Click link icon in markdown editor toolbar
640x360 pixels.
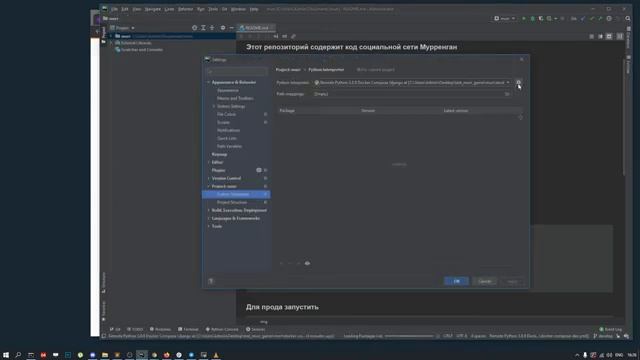(x=293, y=36)
